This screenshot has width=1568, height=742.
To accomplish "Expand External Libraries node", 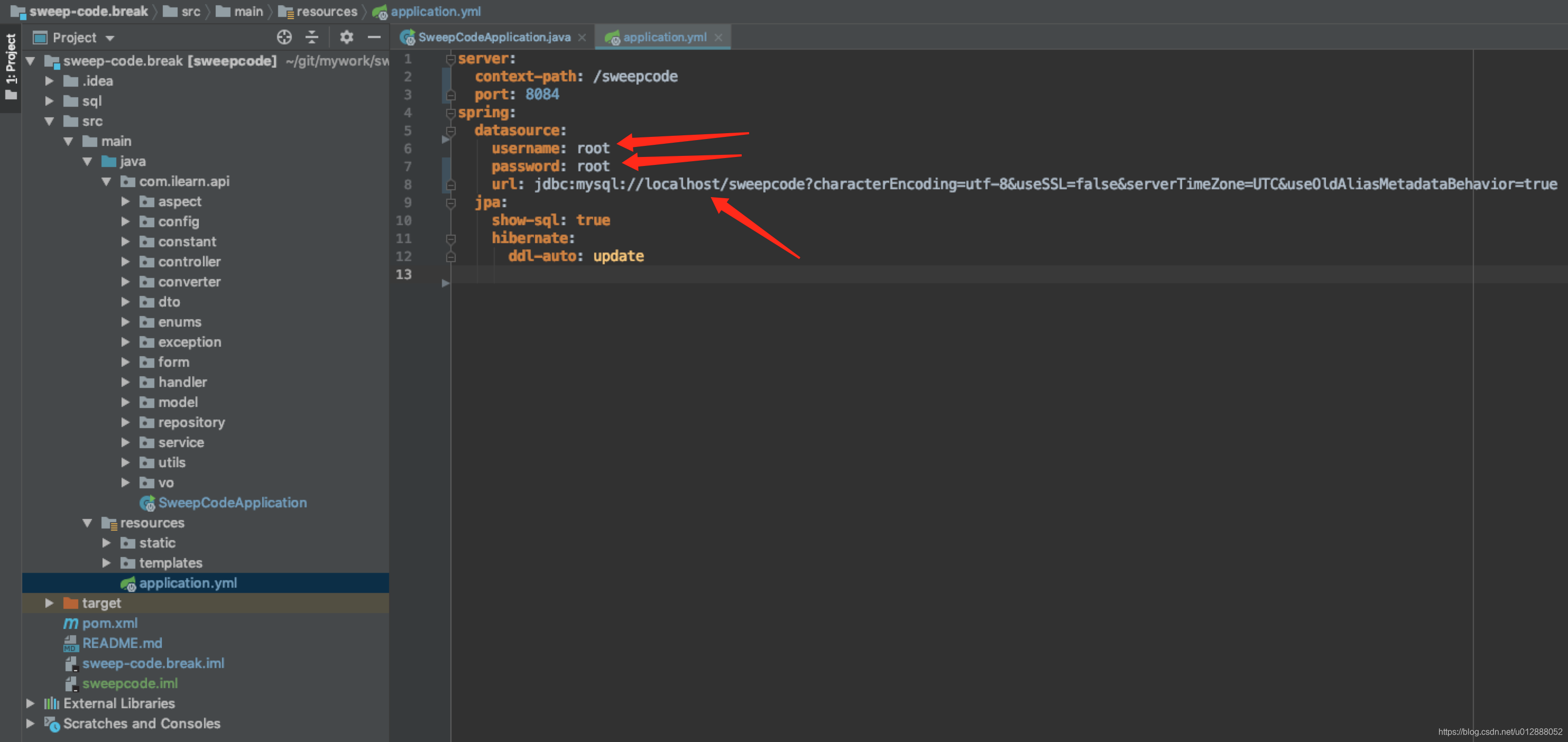I will coord(31,703).
